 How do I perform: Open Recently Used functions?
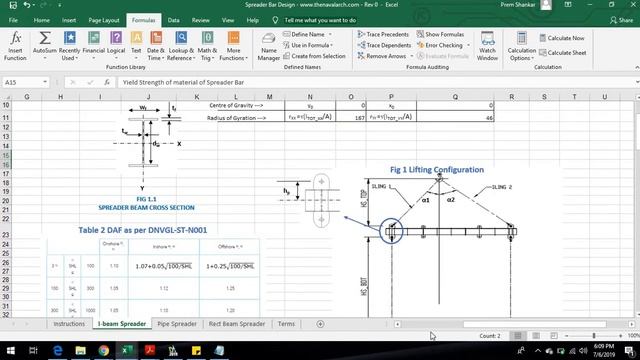coord(69,46)
